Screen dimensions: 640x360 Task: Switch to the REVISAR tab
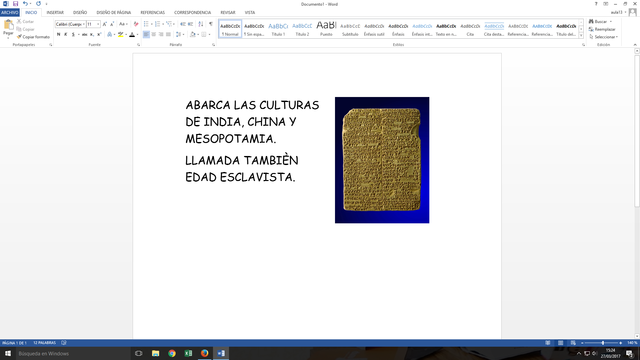(x=228, y=13)
